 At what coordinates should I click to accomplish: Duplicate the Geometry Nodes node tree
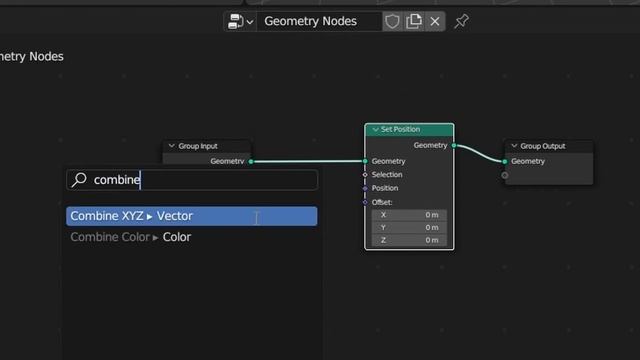coord(414,21)
